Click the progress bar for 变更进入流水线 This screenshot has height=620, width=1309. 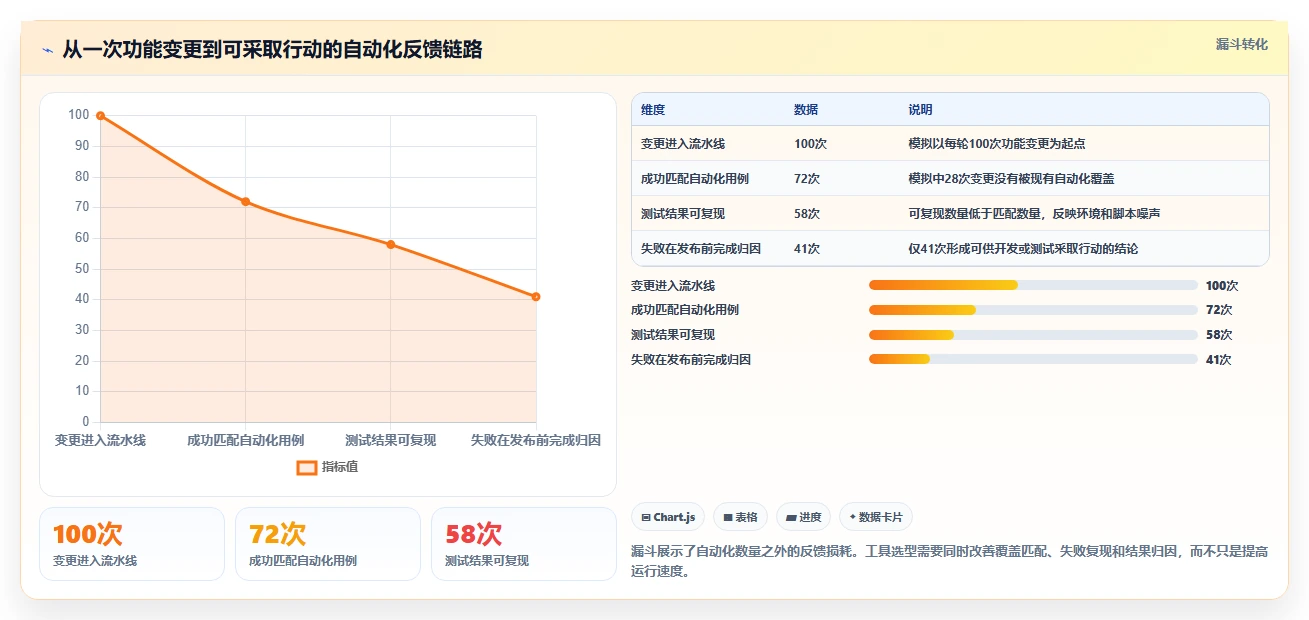click(x=1033, y=285)
